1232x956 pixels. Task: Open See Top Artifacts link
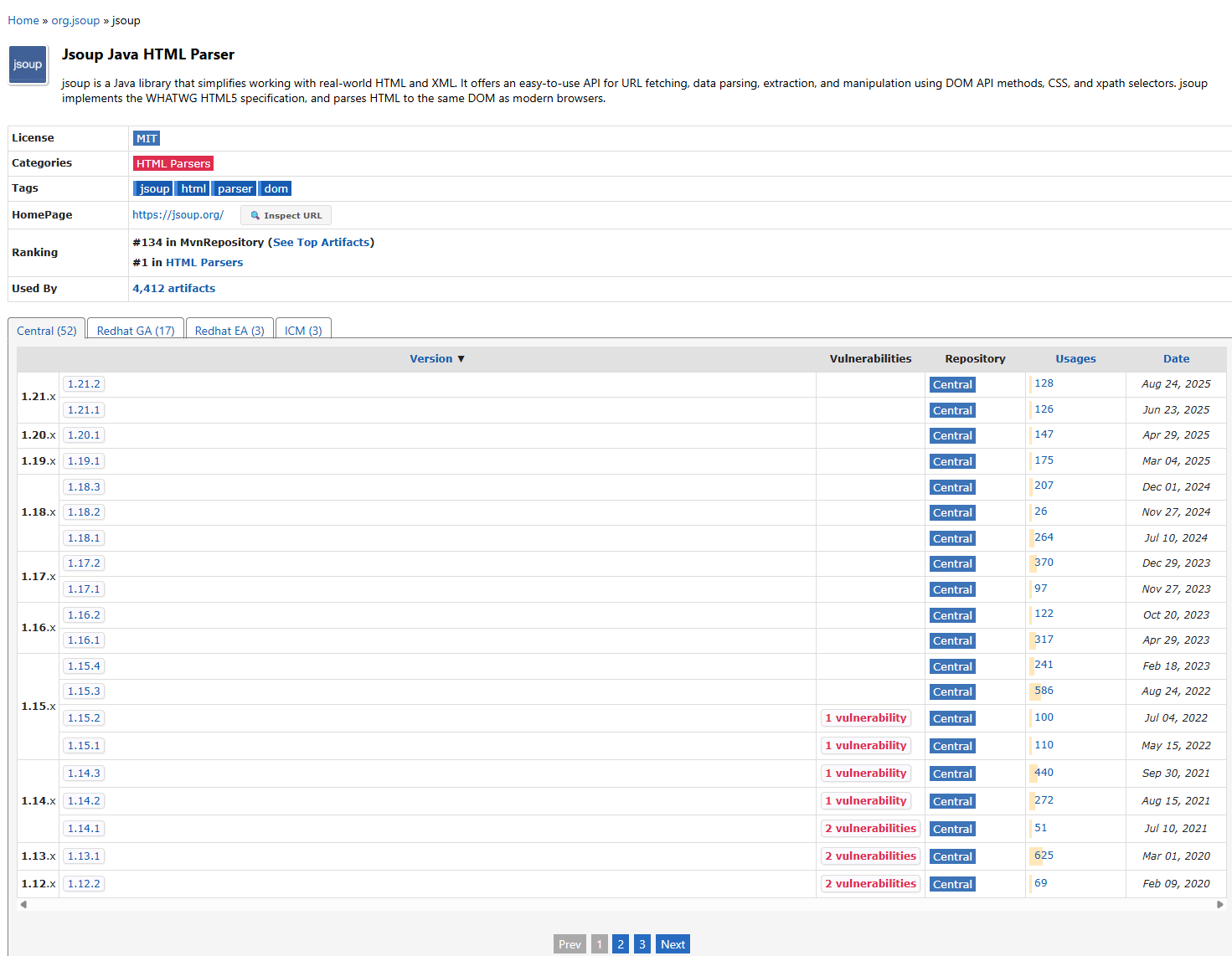(x=322, y=242)
